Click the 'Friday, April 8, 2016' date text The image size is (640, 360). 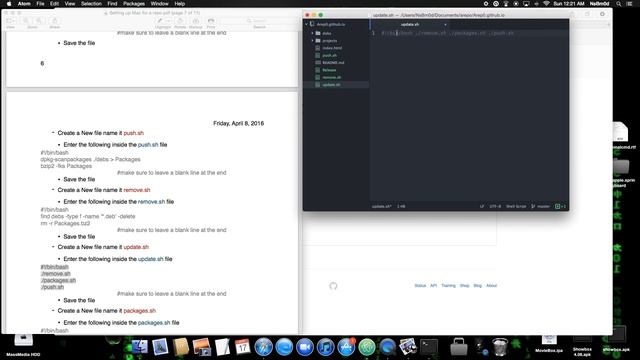coord(238,123)
